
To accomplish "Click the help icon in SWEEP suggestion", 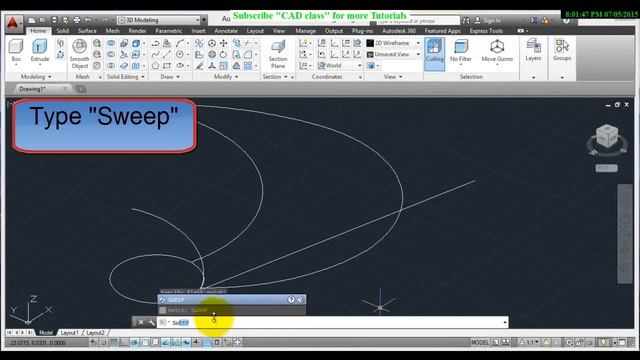I will [291, 300].
